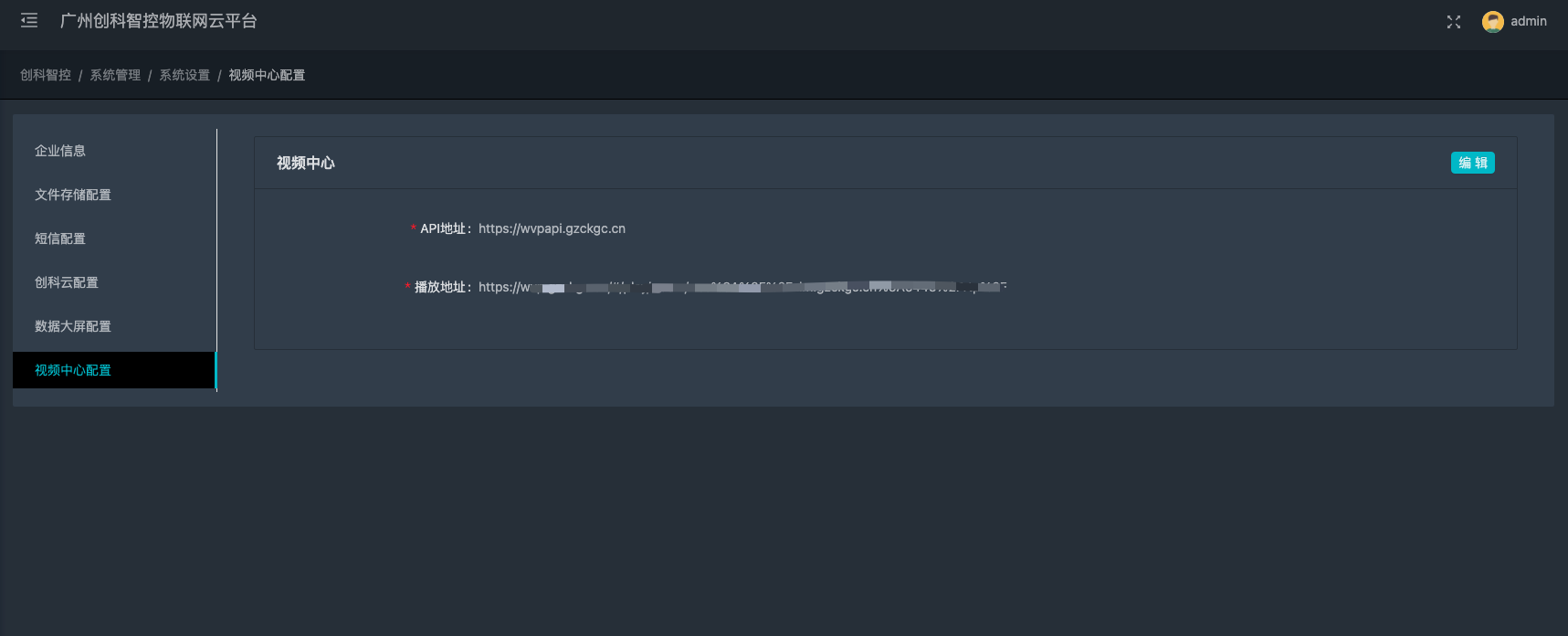Click the admin user avatar
Viewport: 1568px width, 636px height.
tap(1492, 22)
